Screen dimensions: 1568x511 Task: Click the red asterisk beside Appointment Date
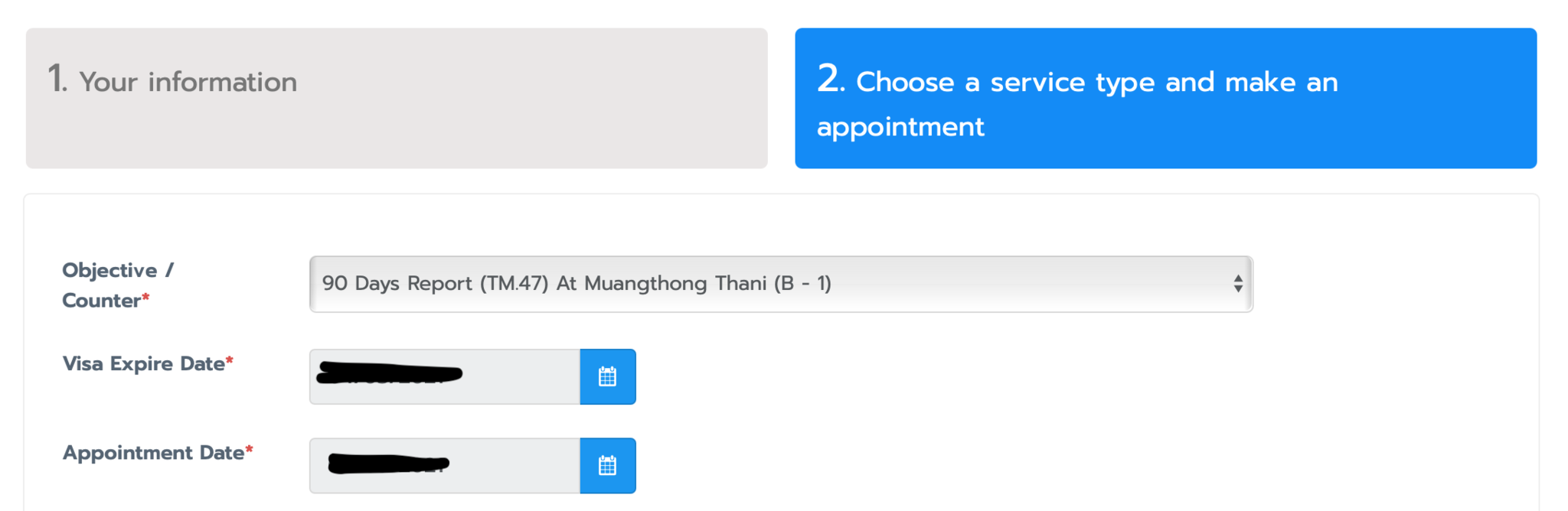coord(249,449)
